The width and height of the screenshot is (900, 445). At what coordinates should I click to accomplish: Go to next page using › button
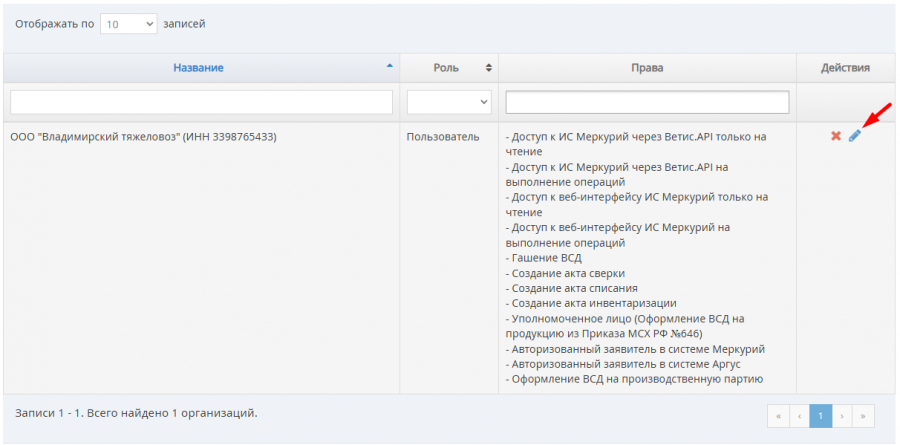click(x=843, y=416)
